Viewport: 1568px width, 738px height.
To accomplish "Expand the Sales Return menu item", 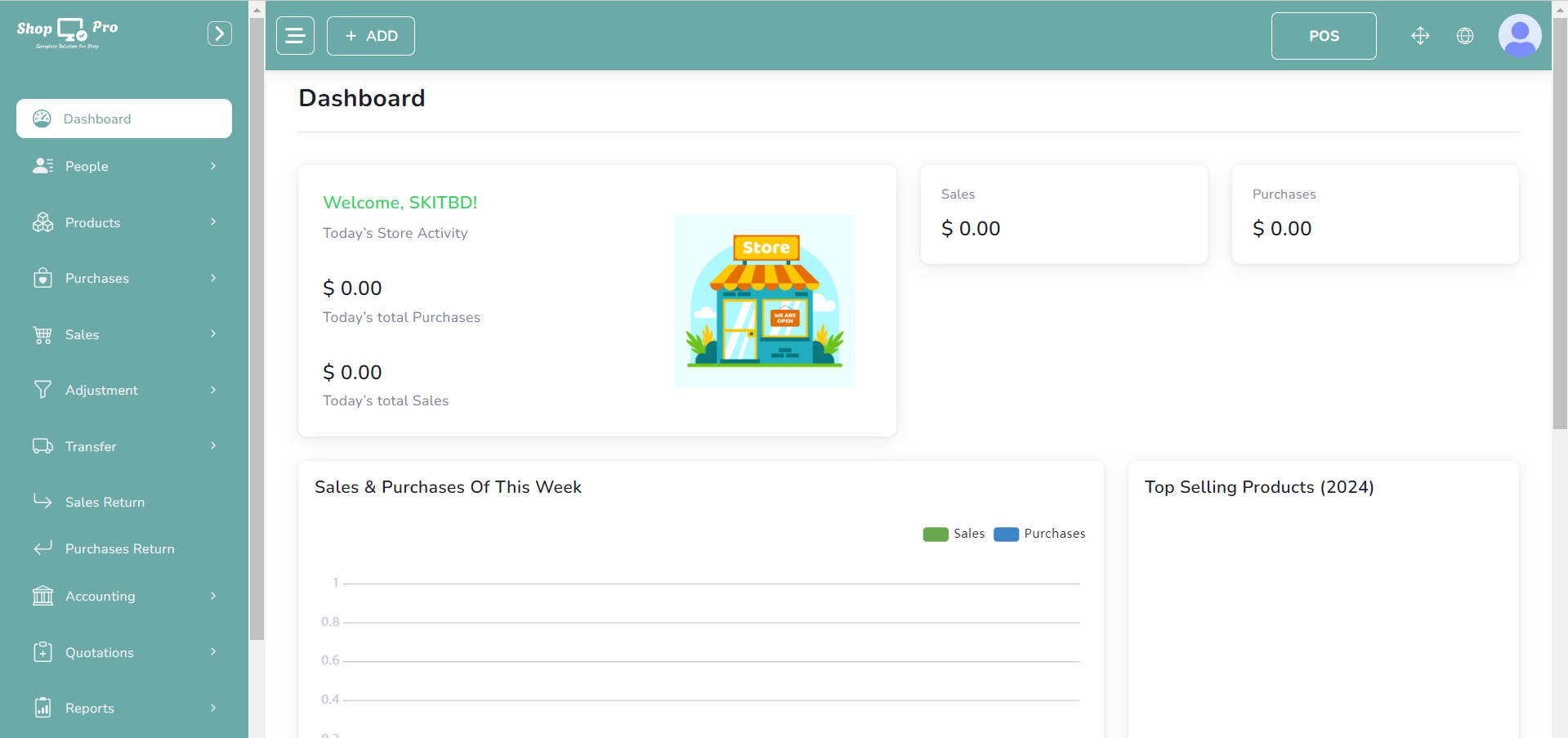I will point(105,501).
